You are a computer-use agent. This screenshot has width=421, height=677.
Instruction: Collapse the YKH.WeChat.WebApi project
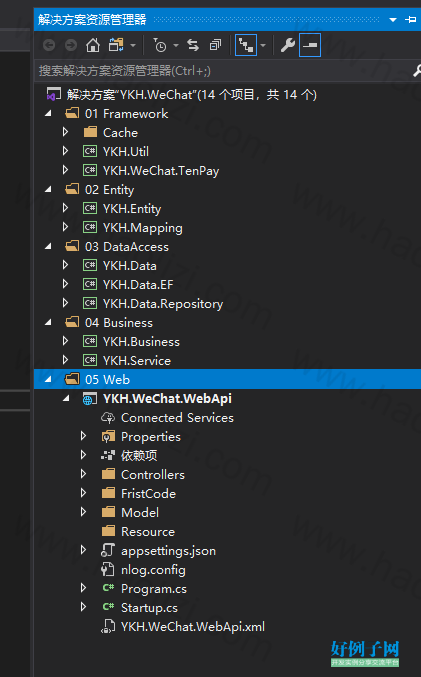[x=66, y=399]
